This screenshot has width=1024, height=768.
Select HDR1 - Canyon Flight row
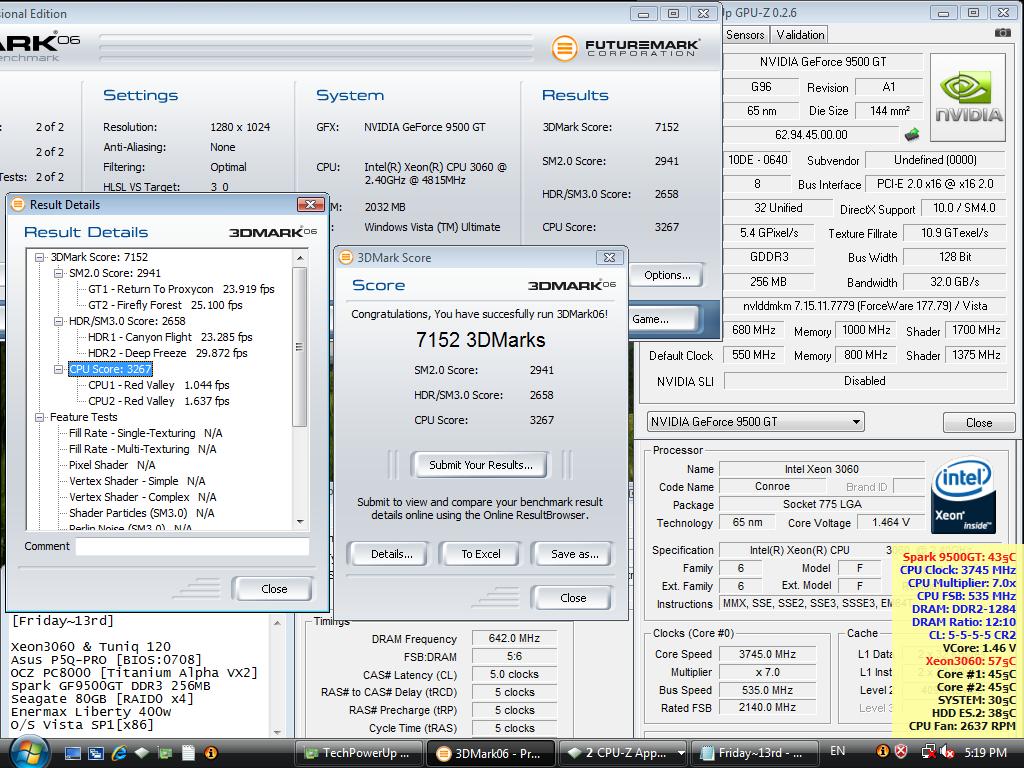[x=170, y=337]
